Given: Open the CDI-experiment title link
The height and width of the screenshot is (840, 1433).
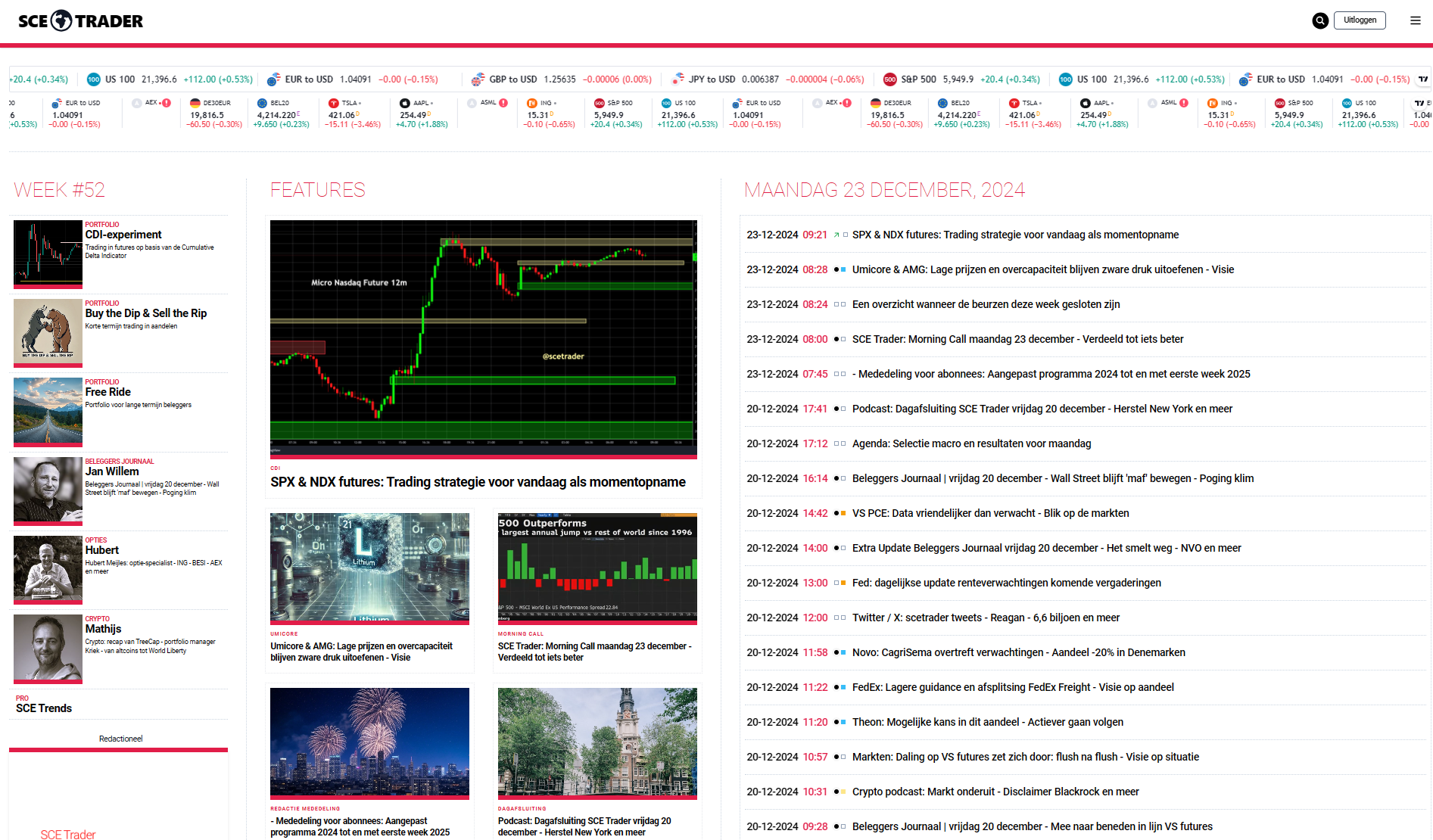Looking at the screenshot, I should [x=123, y=235].
